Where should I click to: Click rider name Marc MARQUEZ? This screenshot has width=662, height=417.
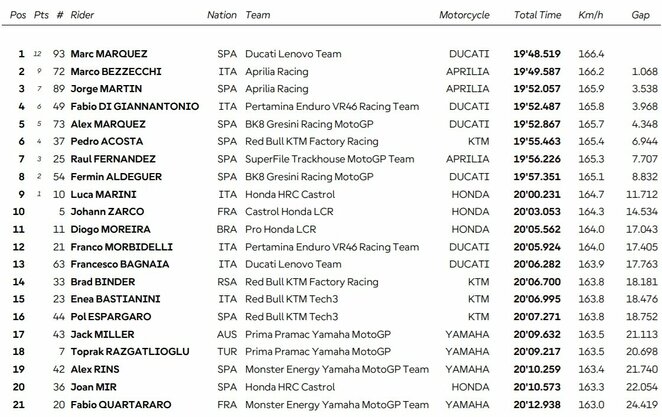(x=109, y=54)
